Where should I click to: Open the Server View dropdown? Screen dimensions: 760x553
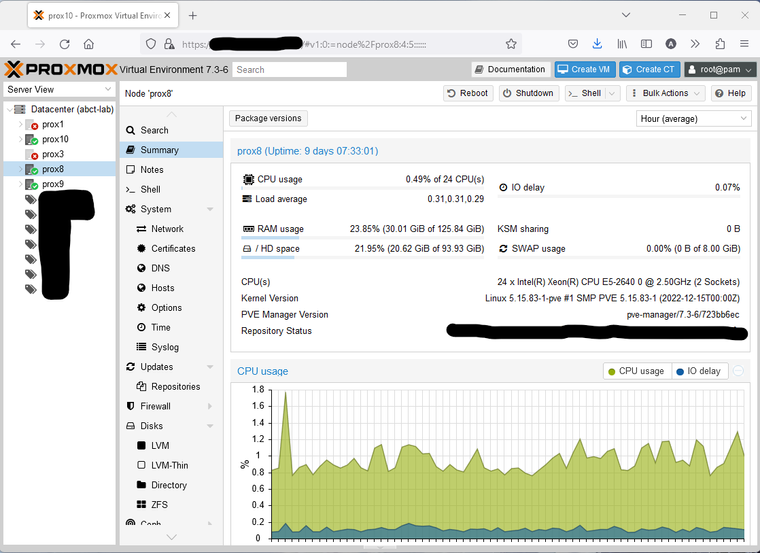[59, 89]
